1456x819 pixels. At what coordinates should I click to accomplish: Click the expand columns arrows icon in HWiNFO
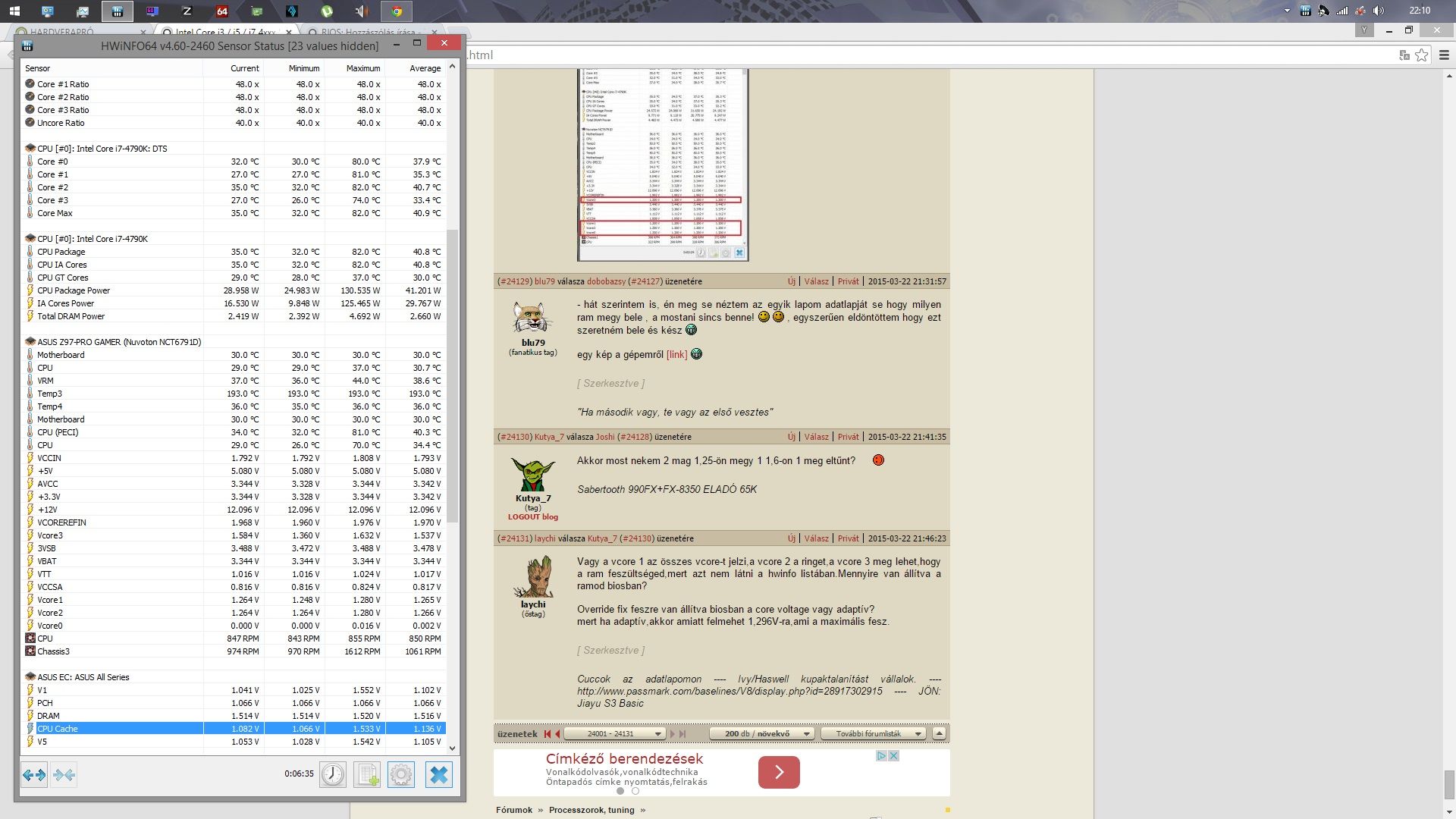(34, 774)
